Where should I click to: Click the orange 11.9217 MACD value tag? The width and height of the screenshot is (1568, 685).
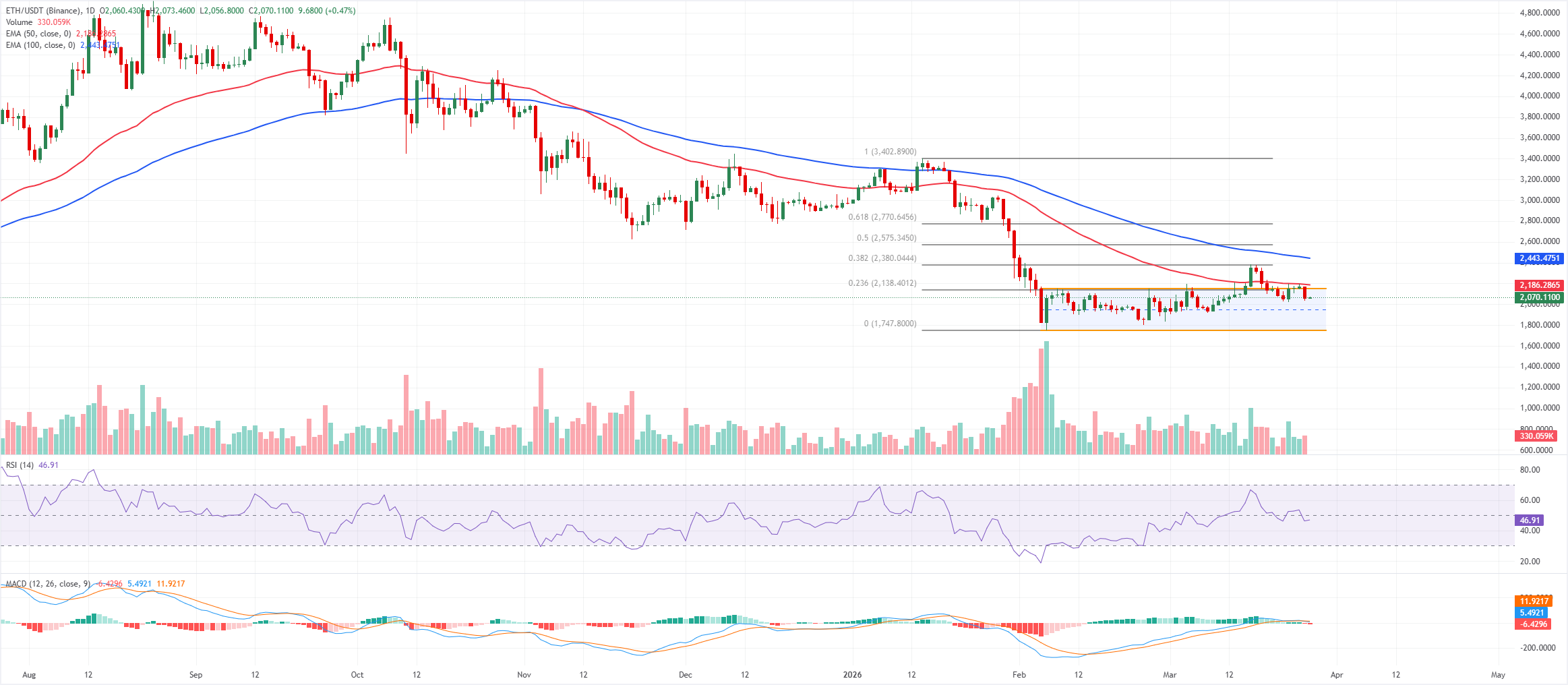(x=1534, y=601)
